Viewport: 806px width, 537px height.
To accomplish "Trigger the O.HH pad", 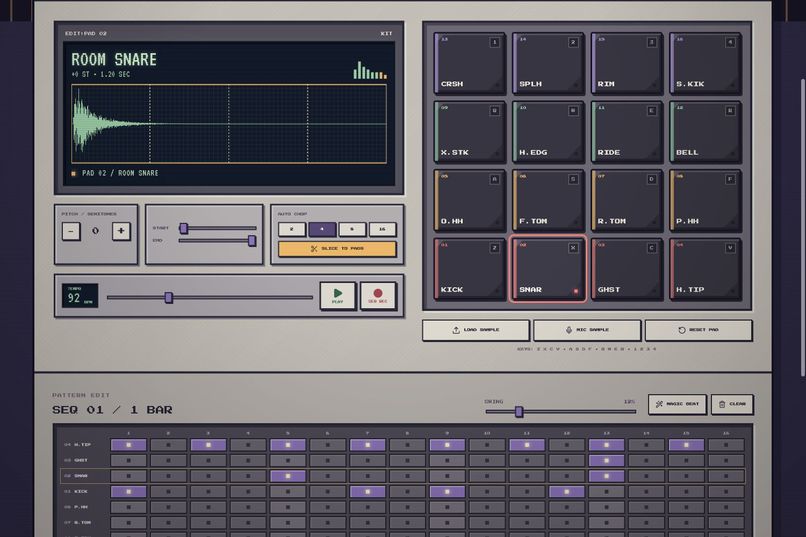I will (469, 201).
